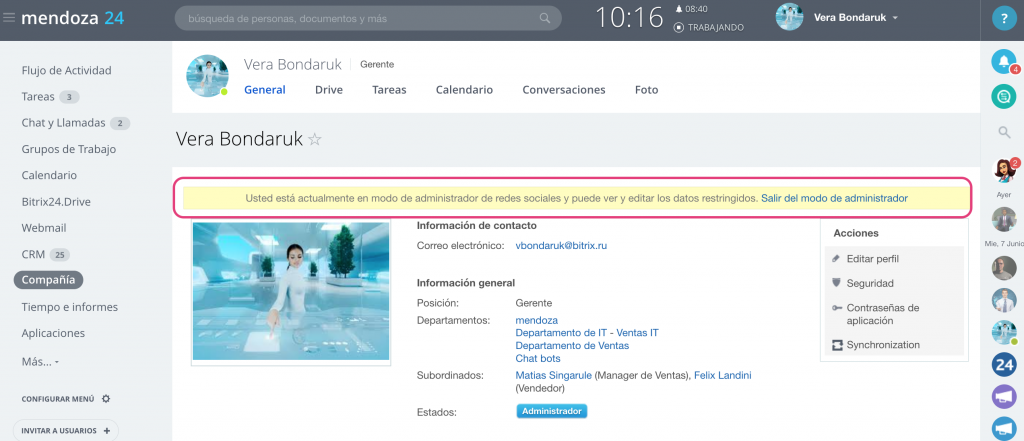Open Chat y Llamadas in left menu

(x=63, y=123)
